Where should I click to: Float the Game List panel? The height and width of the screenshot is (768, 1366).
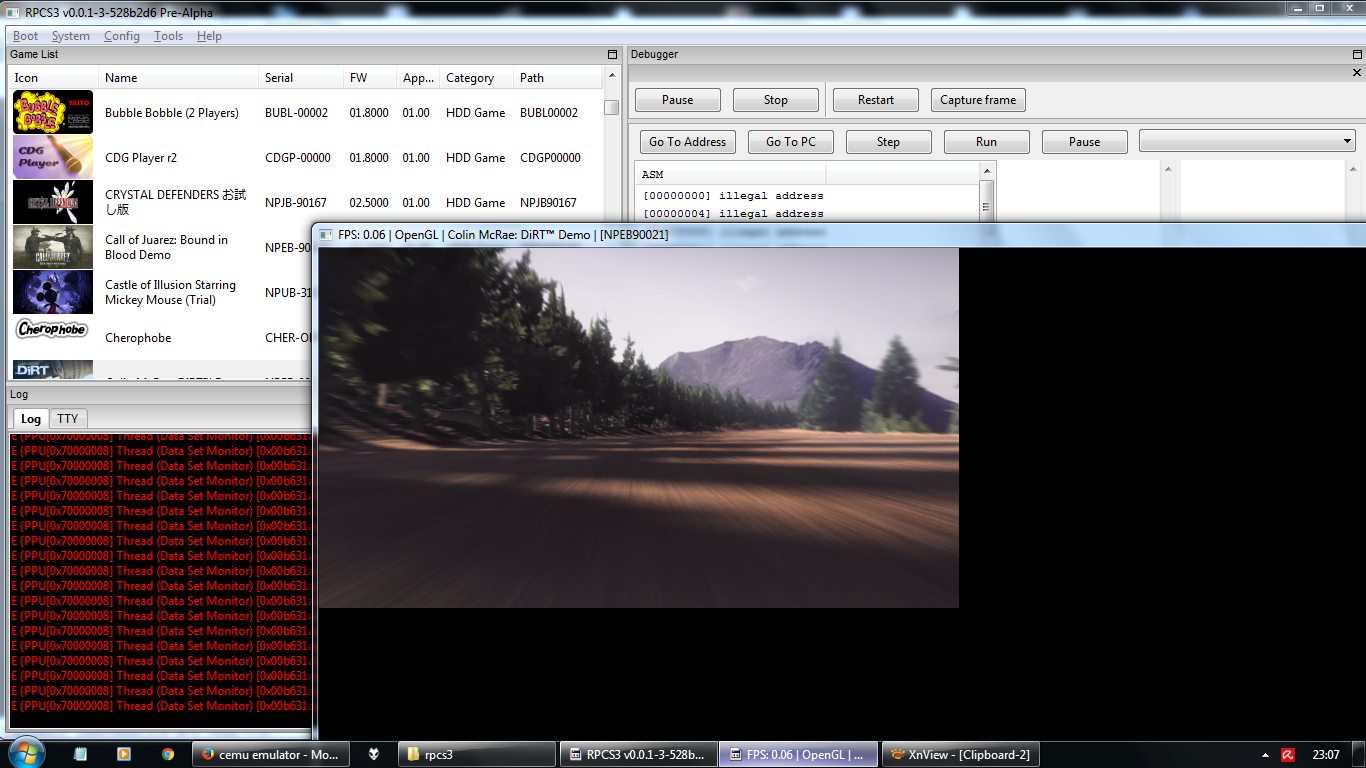pyautogui.click(x=612, y=54)
